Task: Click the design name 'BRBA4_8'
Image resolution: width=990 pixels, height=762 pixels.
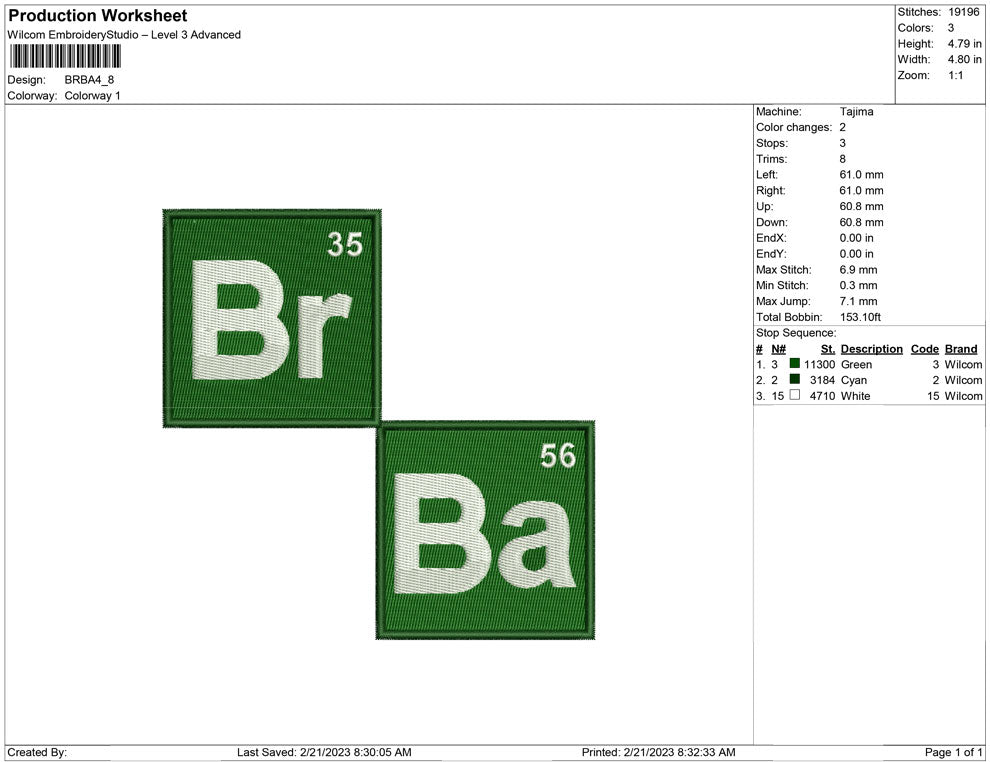Action: coord(89,80)
